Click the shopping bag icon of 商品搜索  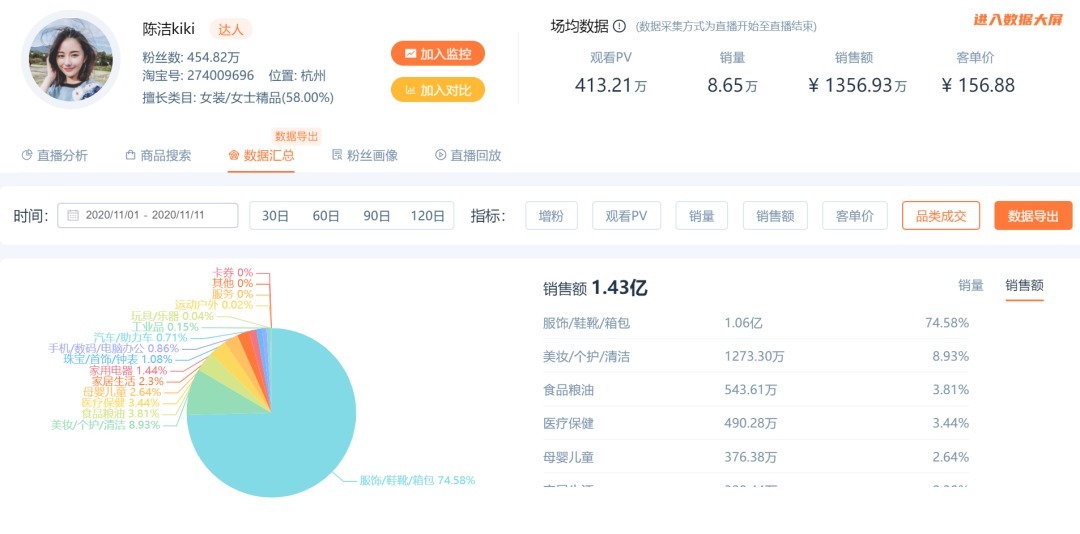click(x=130, y=155)
